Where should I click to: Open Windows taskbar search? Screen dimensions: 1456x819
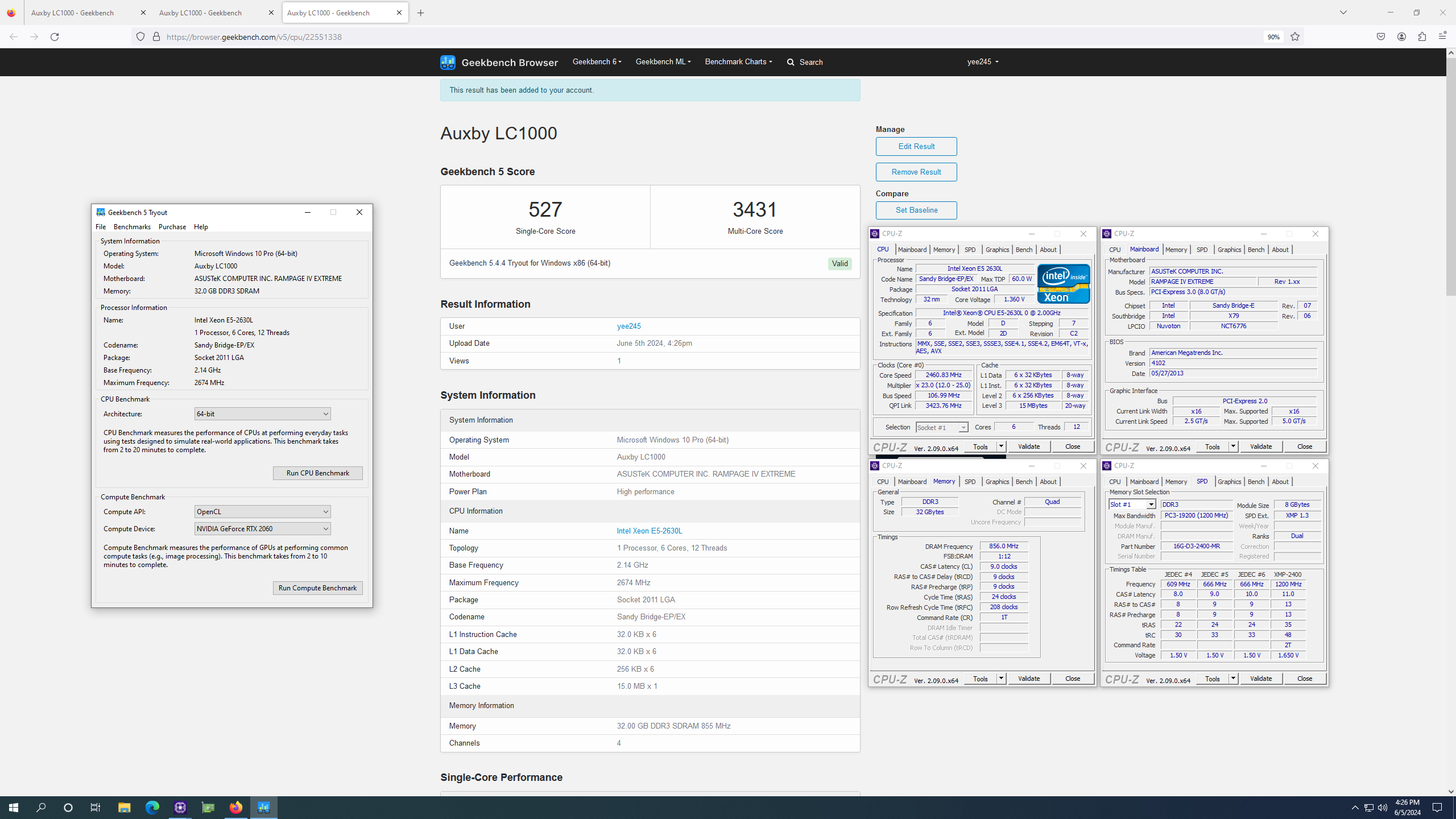pyautogui.click(x=41, y=808)
